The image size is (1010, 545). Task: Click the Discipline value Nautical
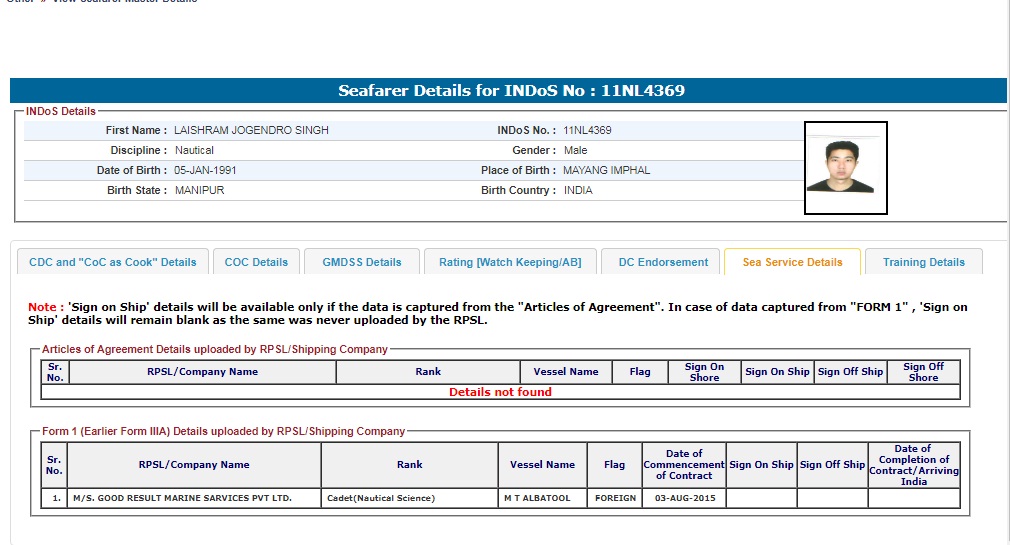click(194, 150)
